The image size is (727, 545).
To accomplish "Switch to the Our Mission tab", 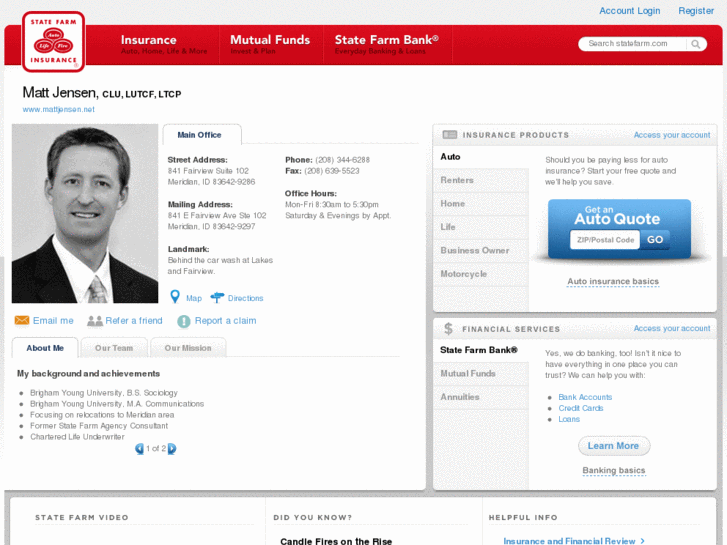I will coord(188,348).
